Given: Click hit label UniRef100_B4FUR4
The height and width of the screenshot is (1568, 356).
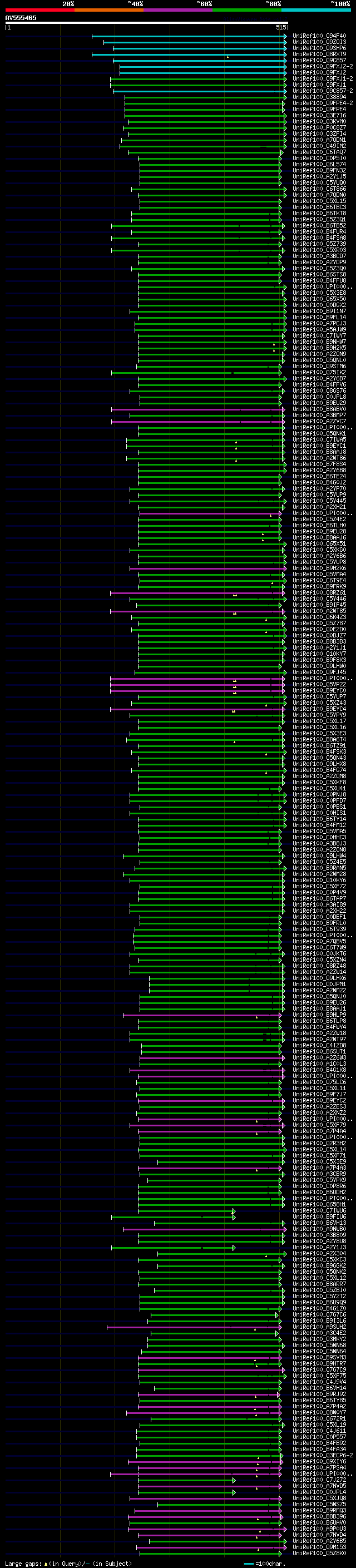Looking at the screenshot, I should click(319, 232).
